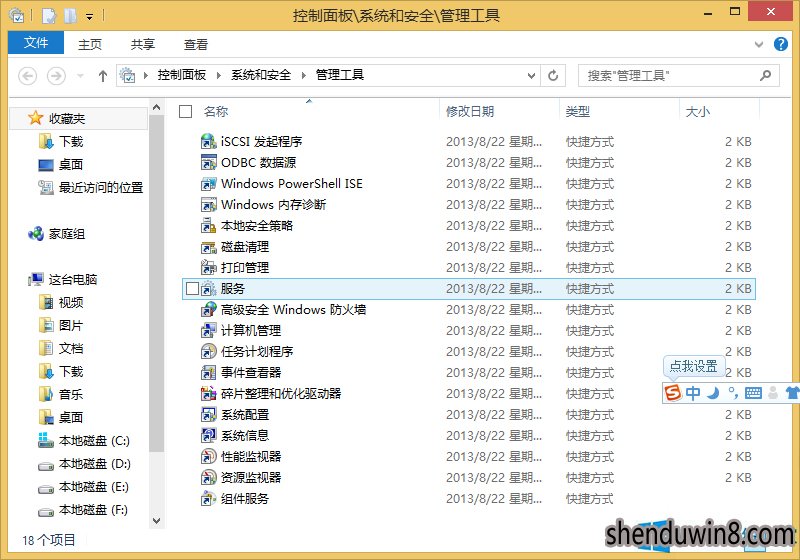
Task: Click the 系统信息 icon
Action: tap(208, 436)
